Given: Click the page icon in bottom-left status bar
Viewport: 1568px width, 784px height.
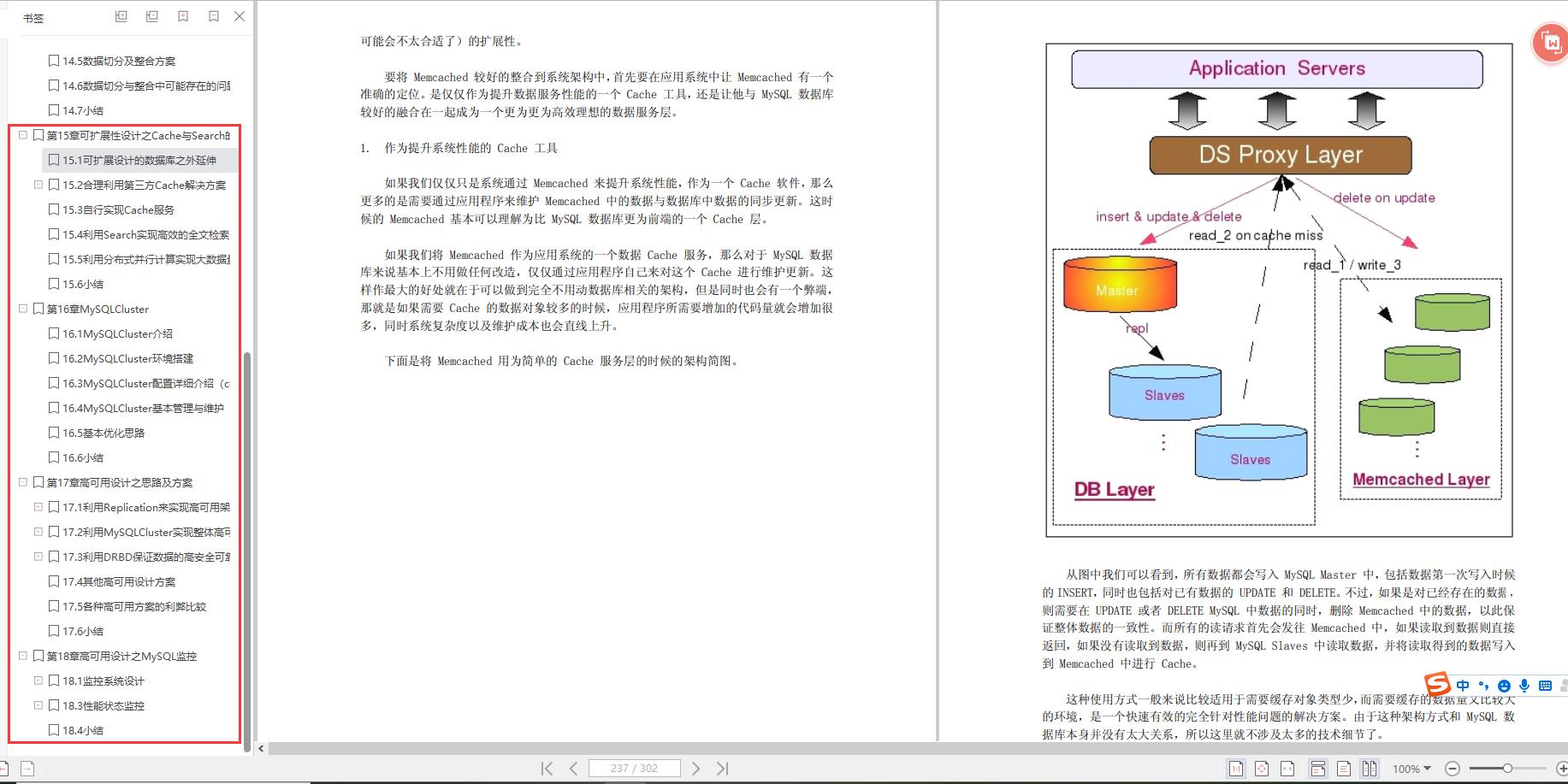Looking at the screenshot, I should [x=27, y=769].
